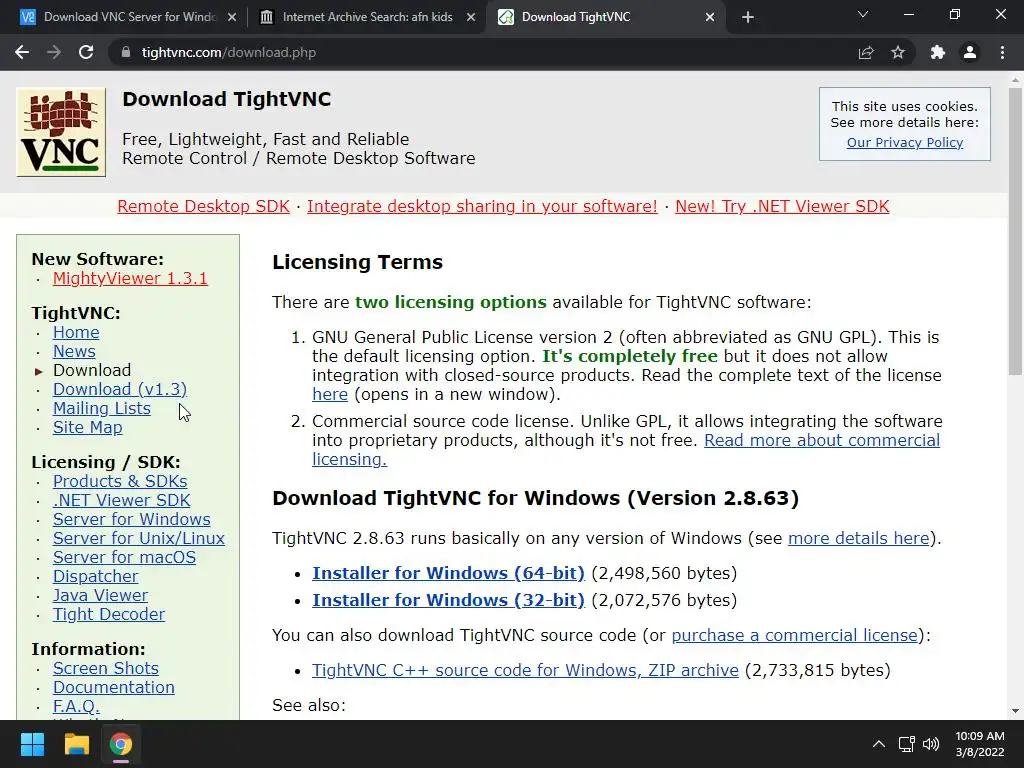The width and height of the screenshot is (1024, 768).
Task: Select the Download TightVNC tab
Action: tap(607, 18)
